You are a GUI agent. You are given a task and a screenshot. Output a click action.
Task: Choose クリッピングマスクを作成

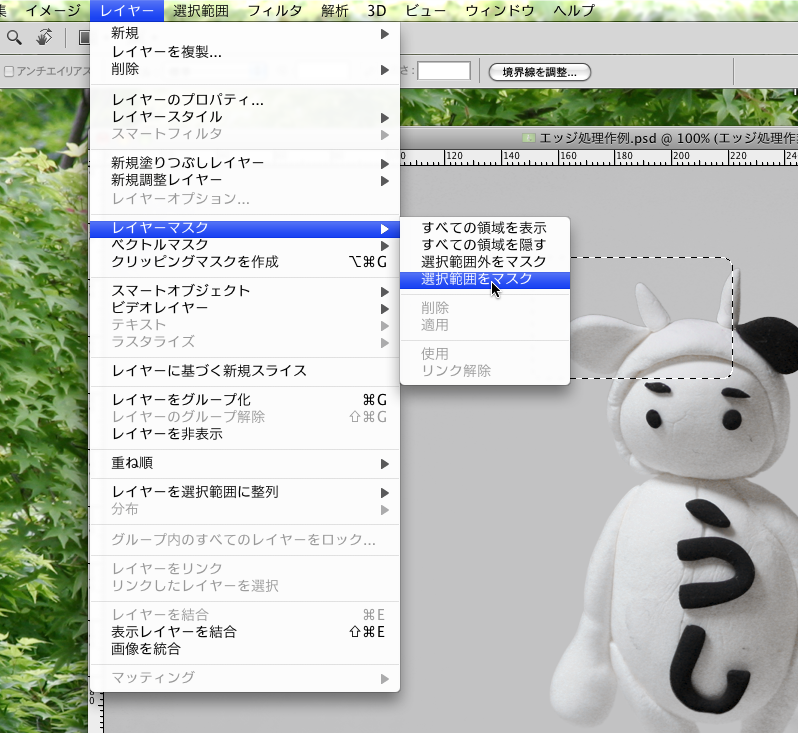[245, 262]
